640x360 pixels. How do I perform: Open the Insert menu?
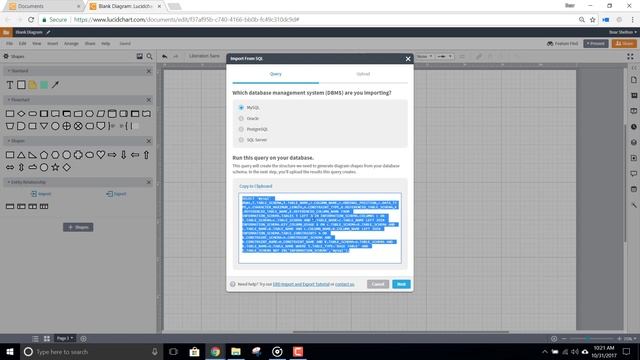[x=52, y=44]
